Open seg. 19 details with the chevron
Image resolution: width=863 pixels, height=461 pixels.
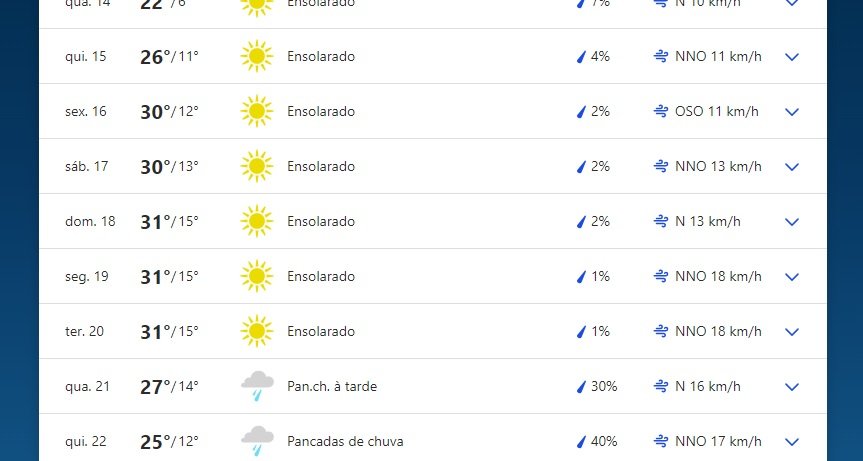click(791, 277)
